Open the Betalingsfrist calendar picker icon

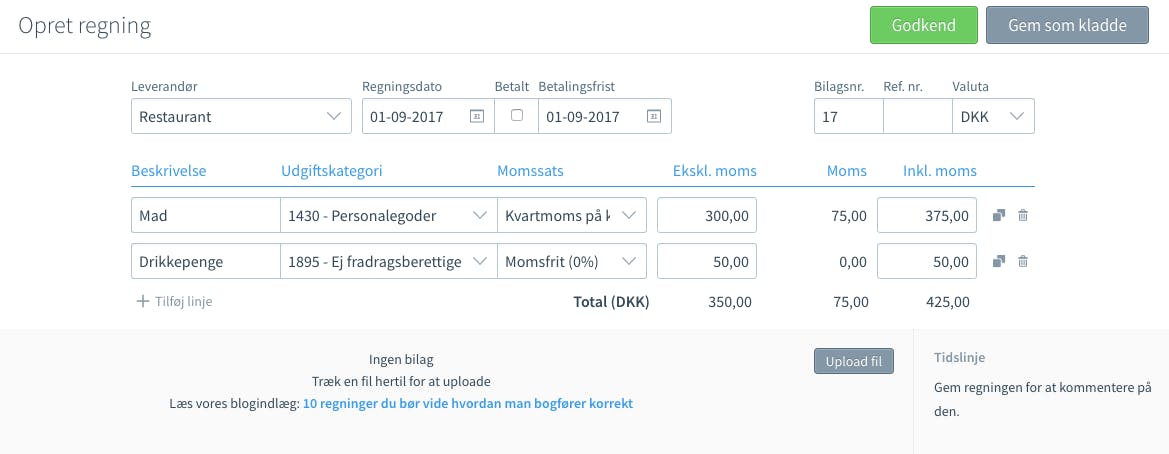(653, 116)
